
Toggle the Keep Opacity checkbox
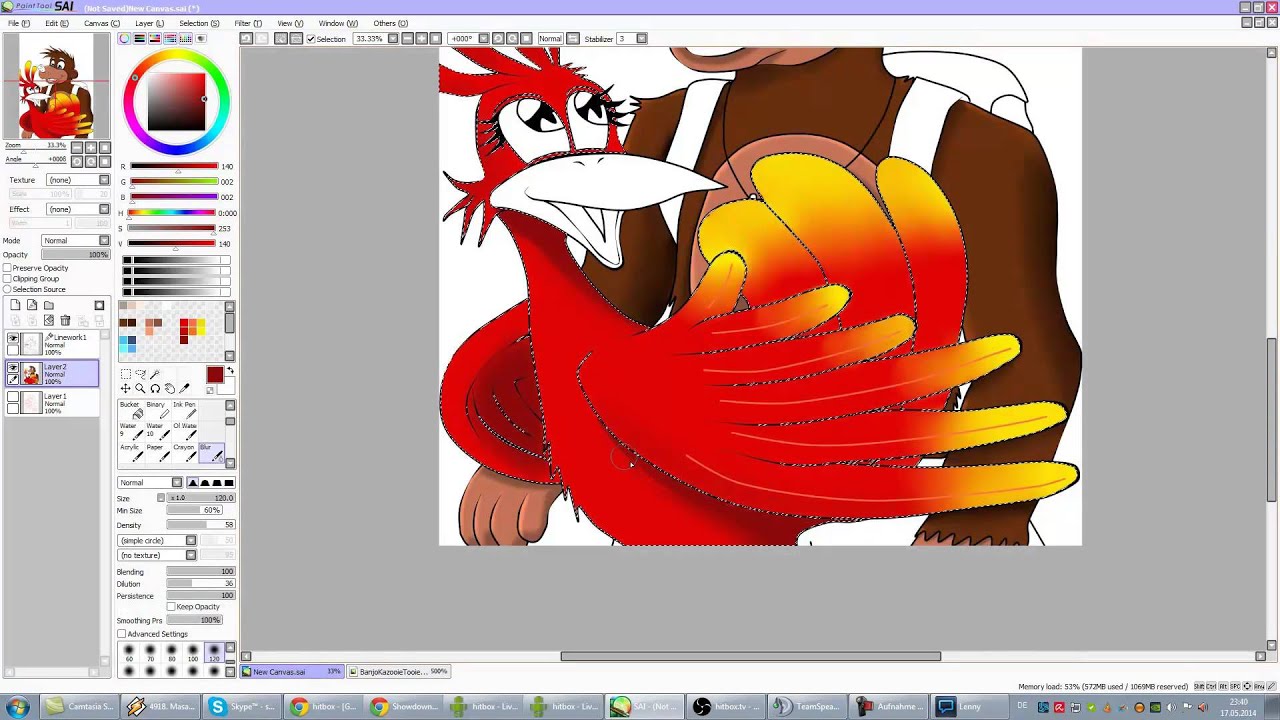pyautogui.click(x=171, y=607)
